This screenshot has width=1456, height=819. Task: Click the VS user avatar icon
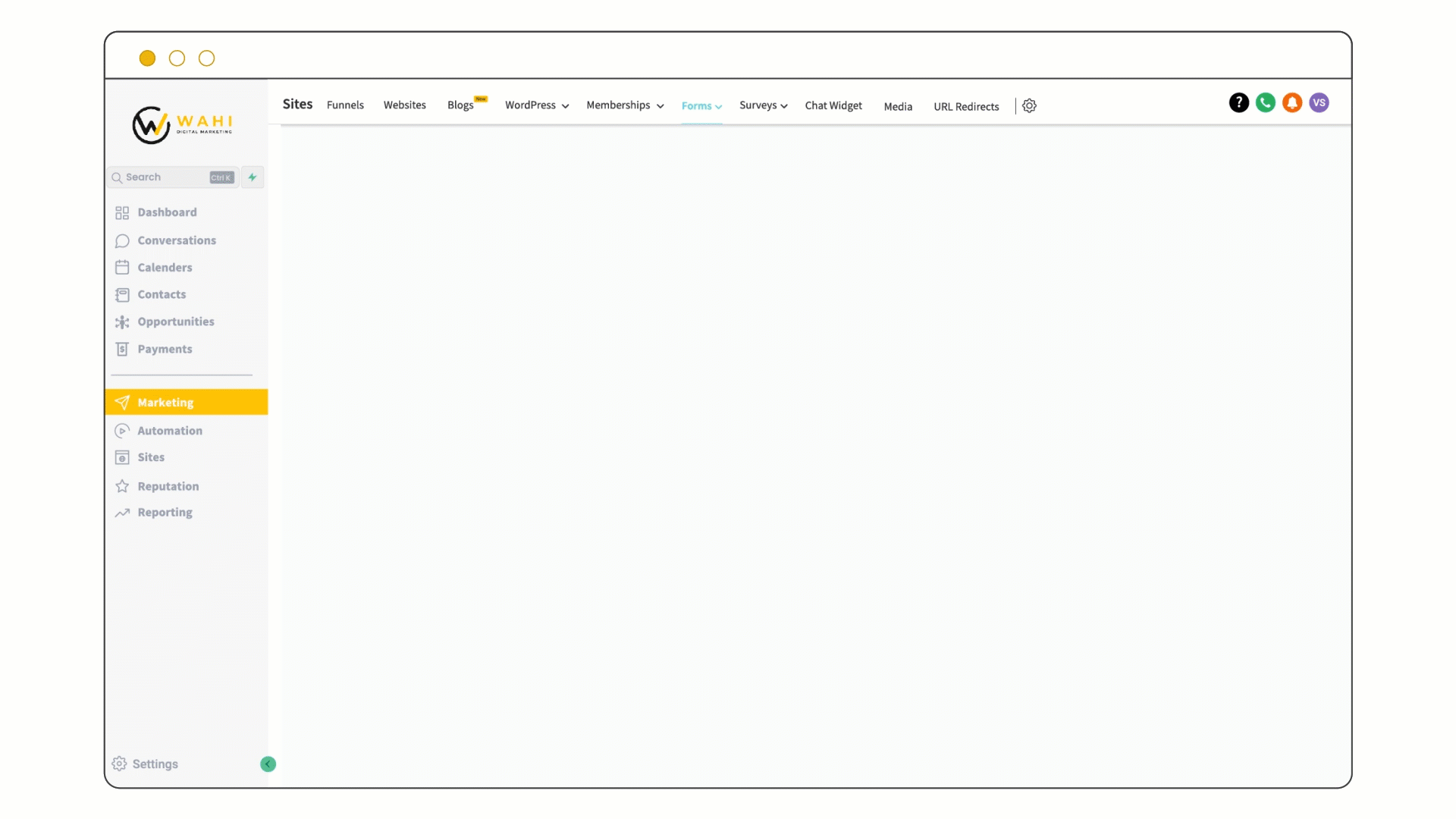[x=1320, y=102]
